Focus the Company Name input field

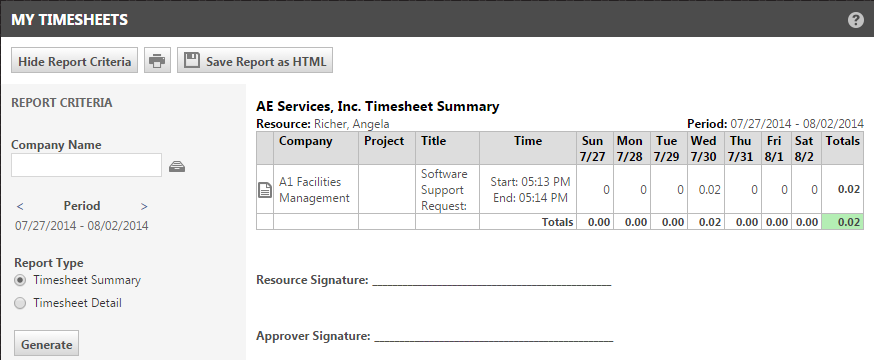pos(86,166)
